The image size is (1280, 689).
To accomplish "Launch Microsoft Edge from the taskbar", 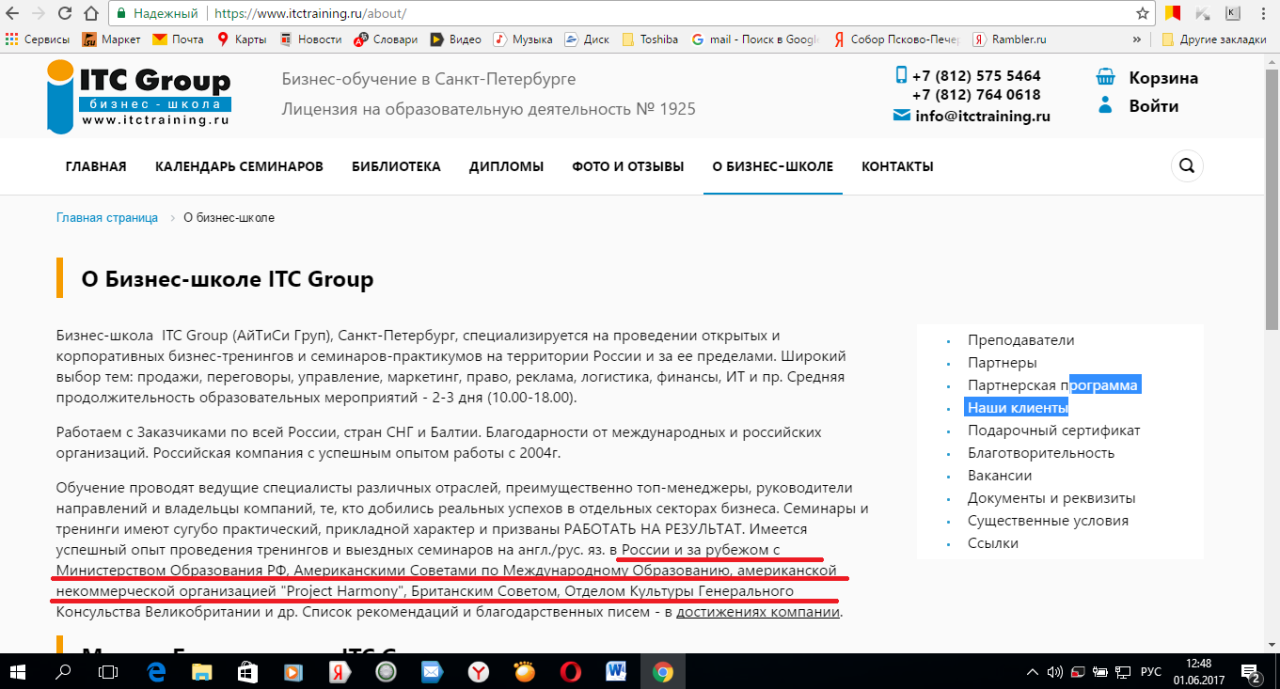I will point(157,671).
